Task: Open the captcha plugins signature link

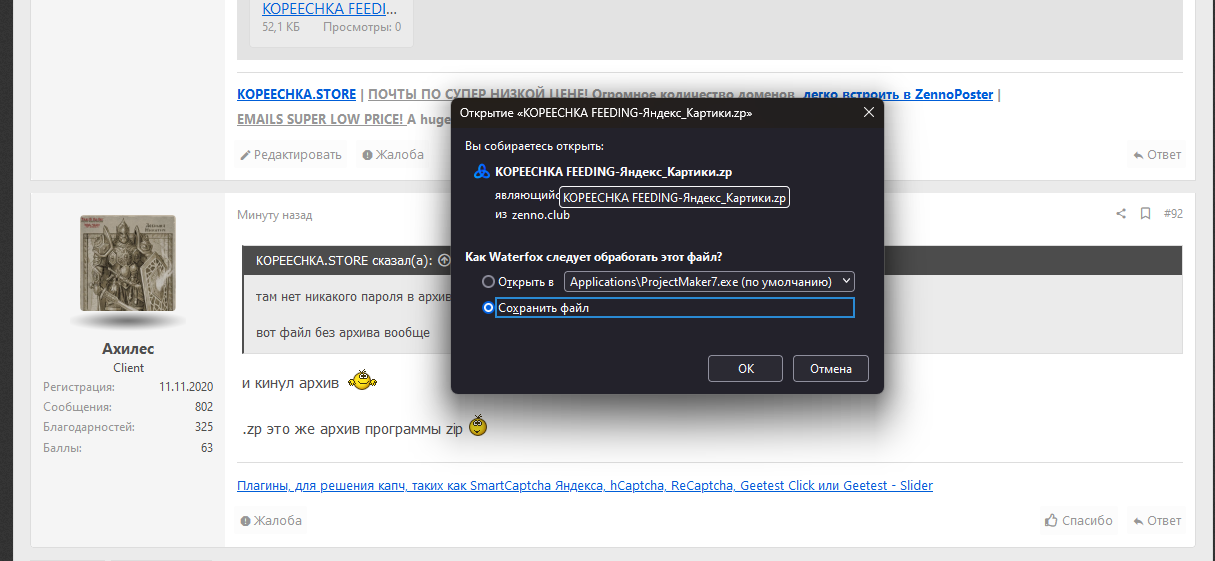Action: (585, 486)
